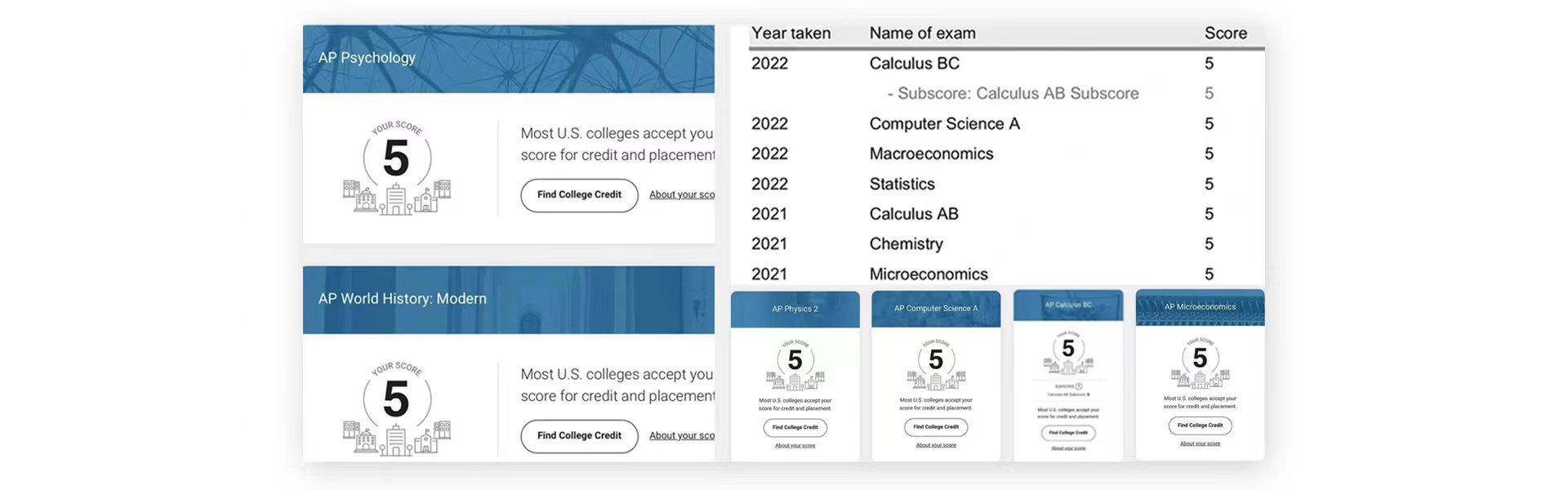Click the Calculus BC row in score table

point(1006,64)
